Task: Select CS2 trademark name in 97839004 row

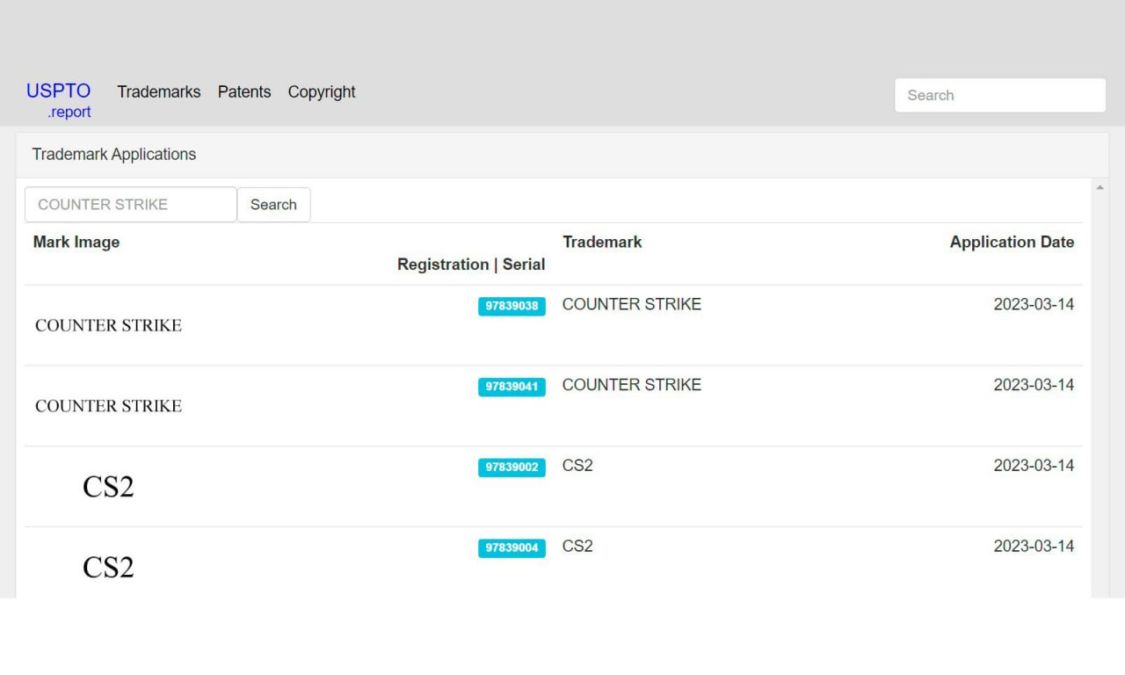Action: pos(578,546)
